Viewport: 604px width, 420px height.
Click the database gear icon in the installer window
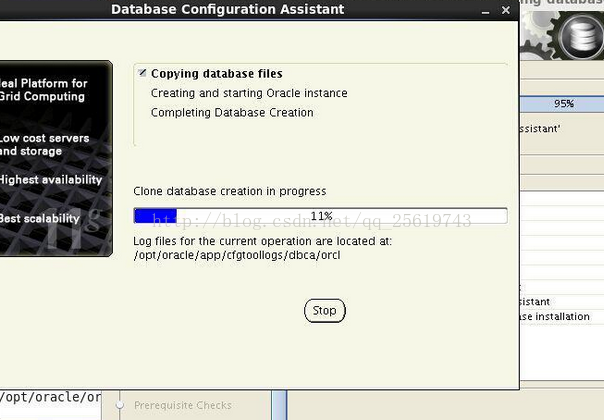pyautogui.click(x=579, y=35)
